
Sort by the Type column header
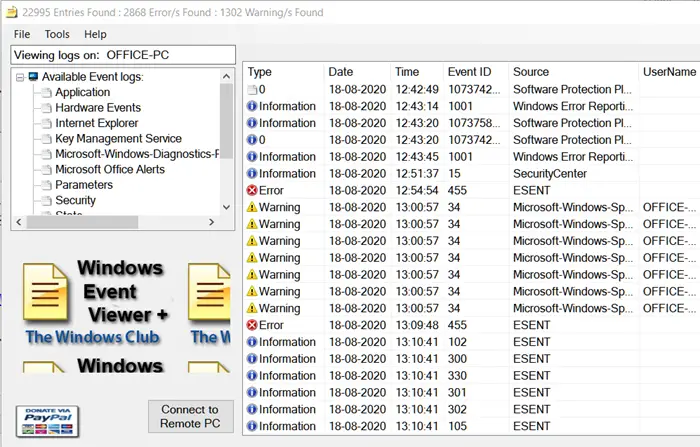[x=259, y=72]
